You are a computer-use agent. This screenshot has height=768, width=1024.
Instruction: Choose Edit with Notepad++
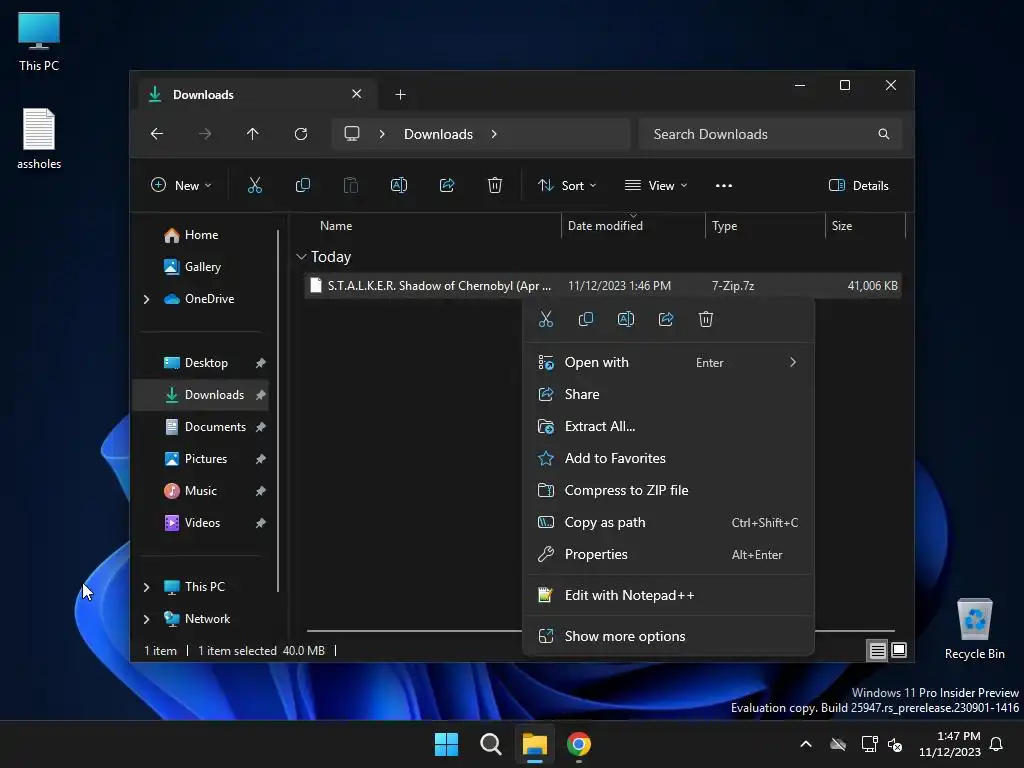tap(668, 596)
